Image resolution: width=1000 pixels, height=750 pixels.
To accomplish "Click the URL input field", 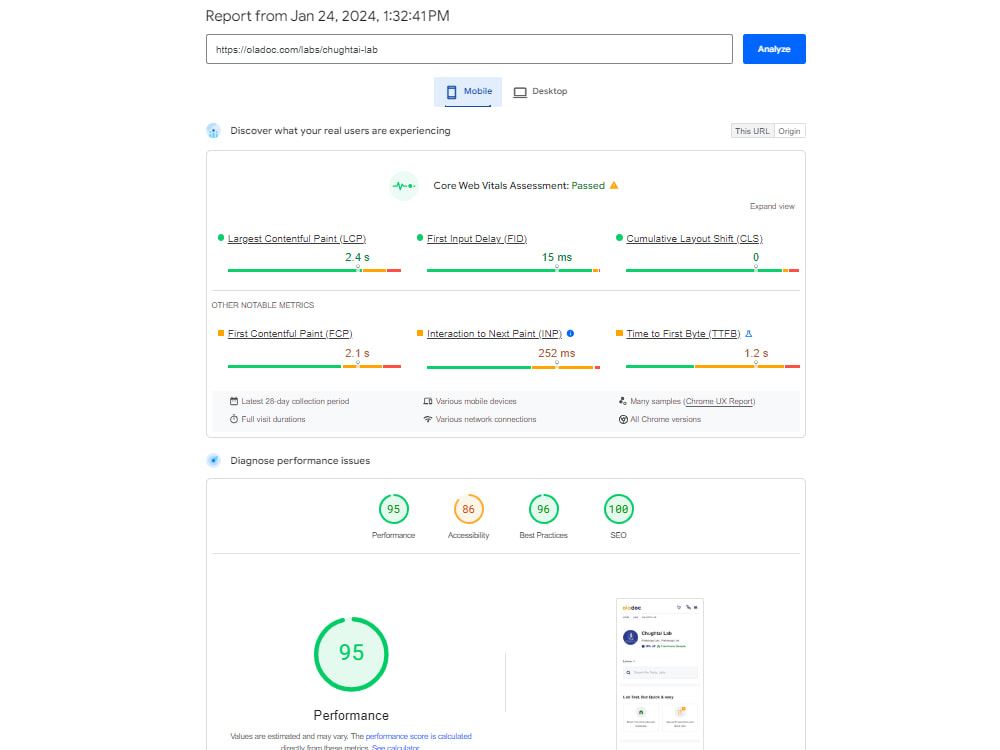I will [469, 49].
